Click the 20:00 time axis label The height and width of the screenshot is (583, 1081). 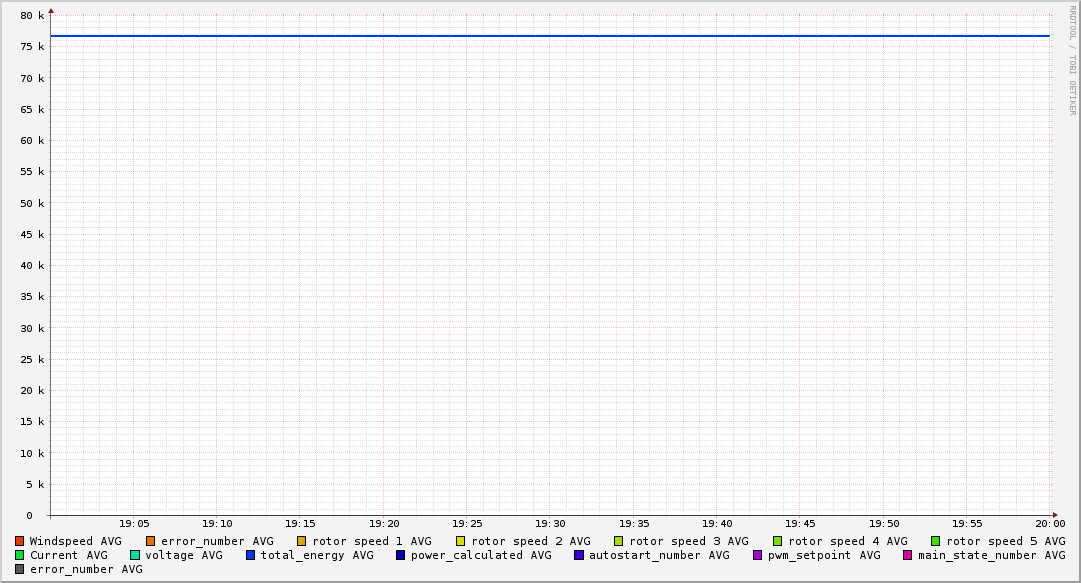tap(1049, 523)
